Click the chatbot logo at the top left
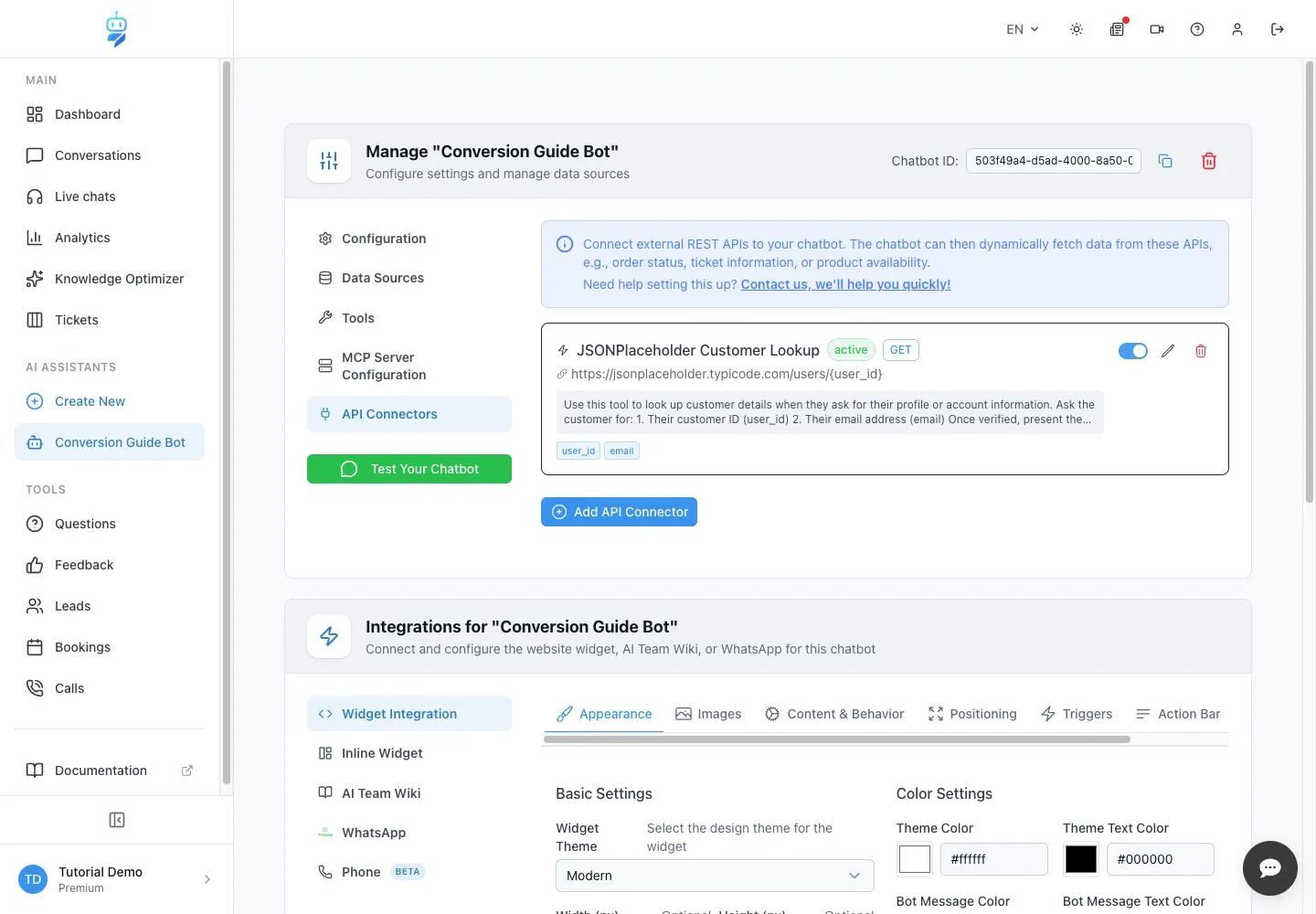Screen dimensions: 1316x914 click(x=116, y=29)
